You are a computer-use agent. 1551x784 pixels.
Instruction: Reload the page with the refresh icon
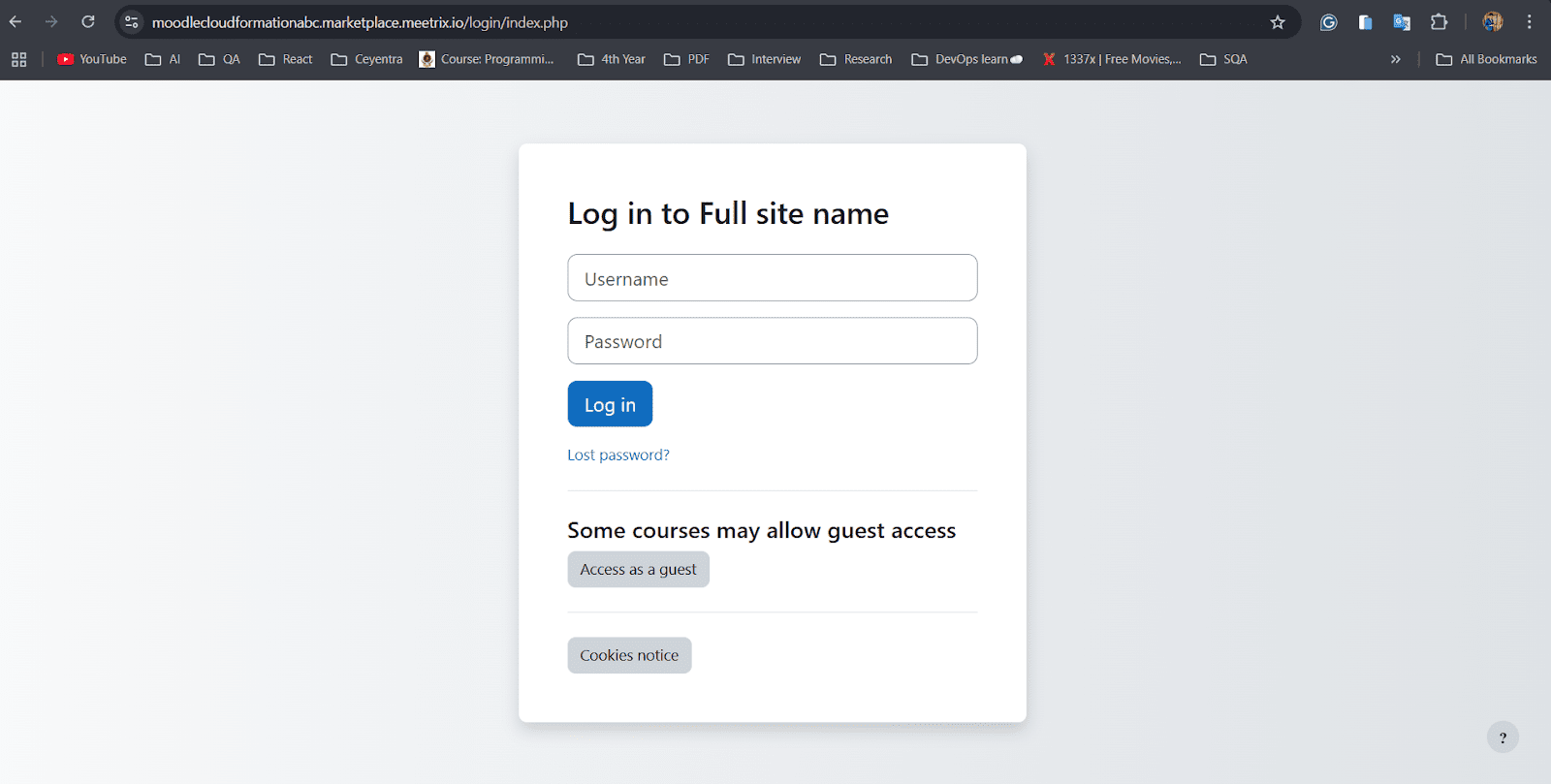point(88,21)
